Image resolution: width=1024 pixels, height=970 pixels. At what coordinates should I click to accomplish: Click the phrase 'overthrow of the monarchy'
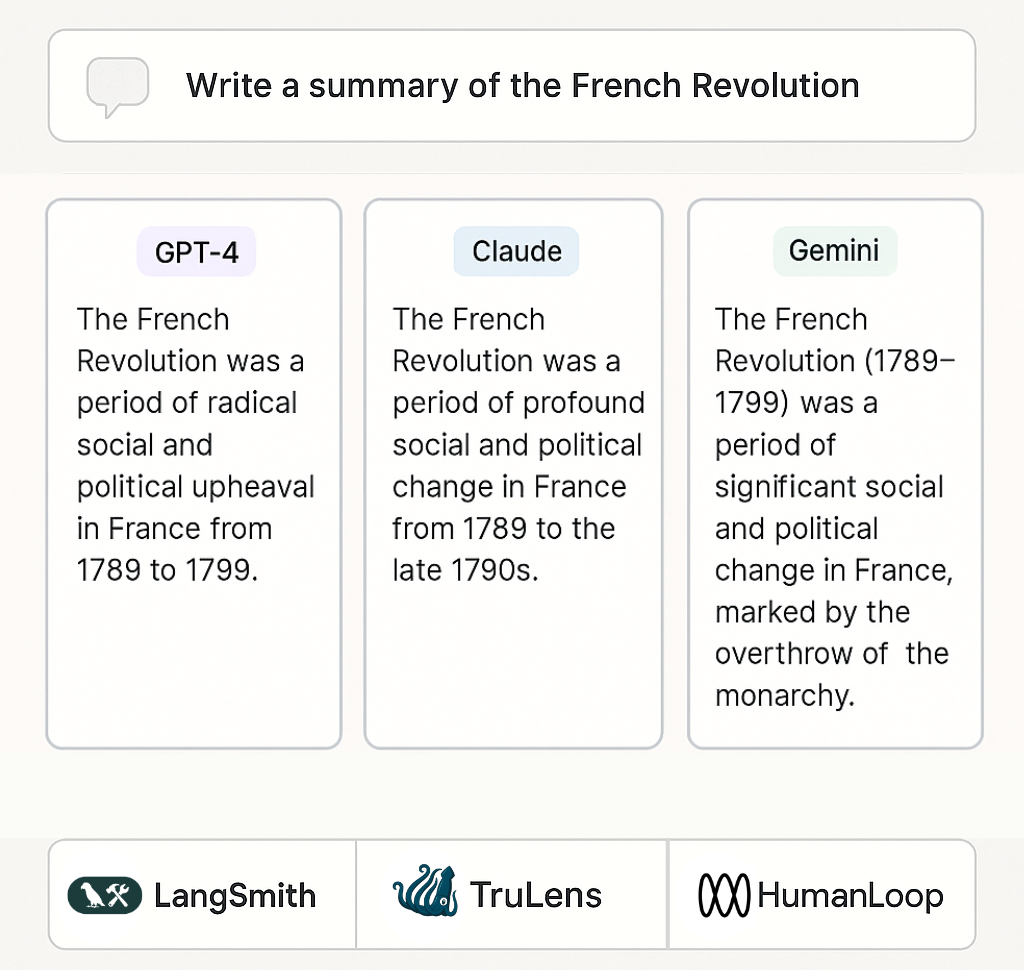[x=832, y=674]
